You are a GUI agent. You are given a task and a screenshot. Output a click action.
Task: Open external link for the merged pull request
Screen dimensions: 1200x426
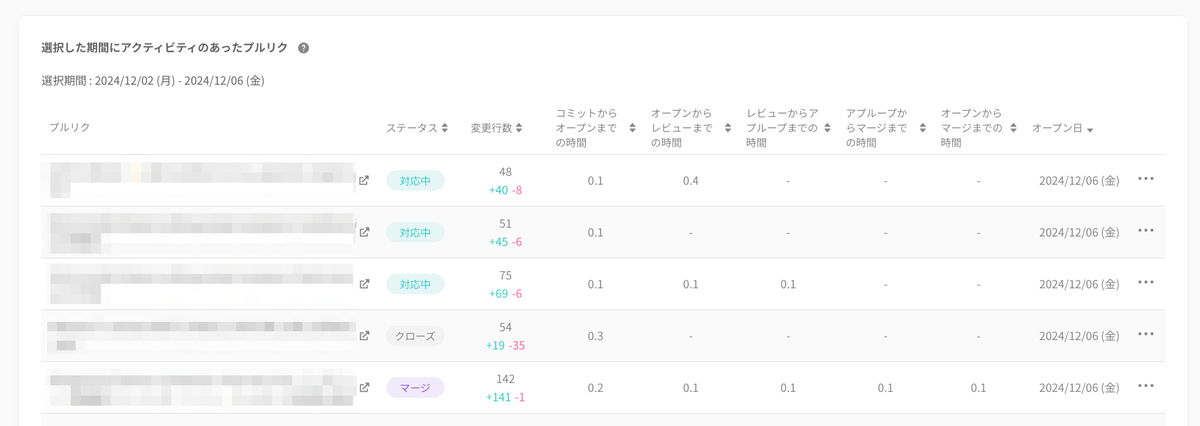pos(364,387)
